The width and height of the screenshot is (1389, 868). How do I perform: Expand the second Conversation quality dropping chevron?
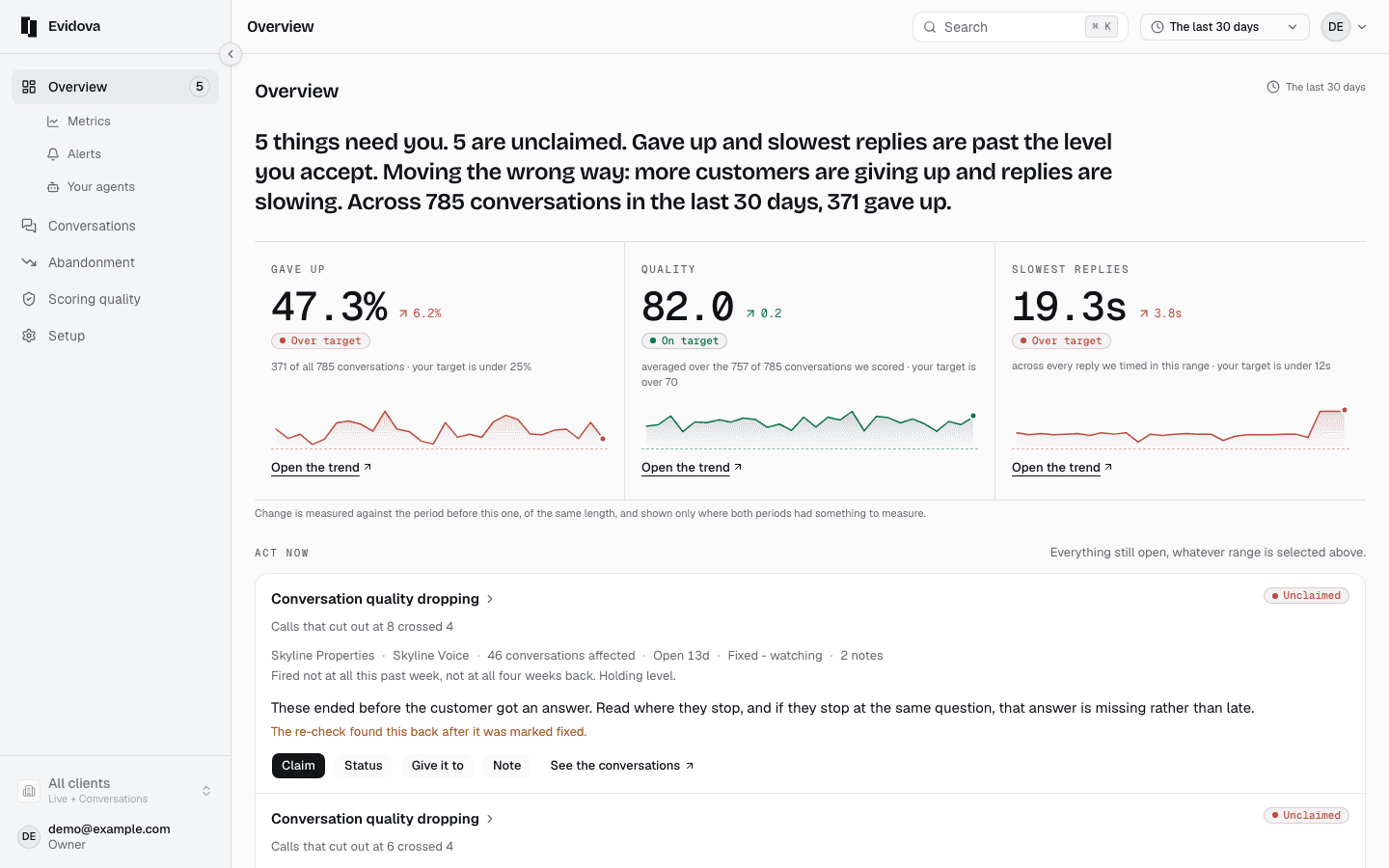pos(490,819)
